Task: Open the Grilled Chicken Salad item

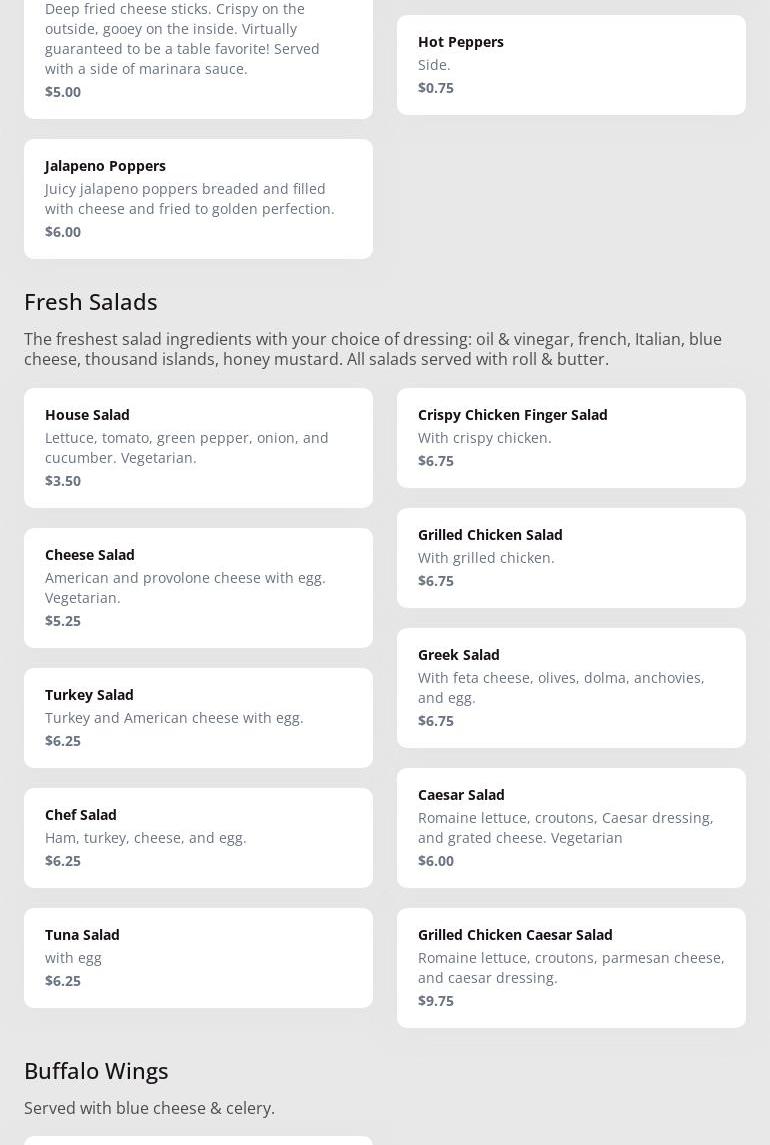Action: coord(571,557)
